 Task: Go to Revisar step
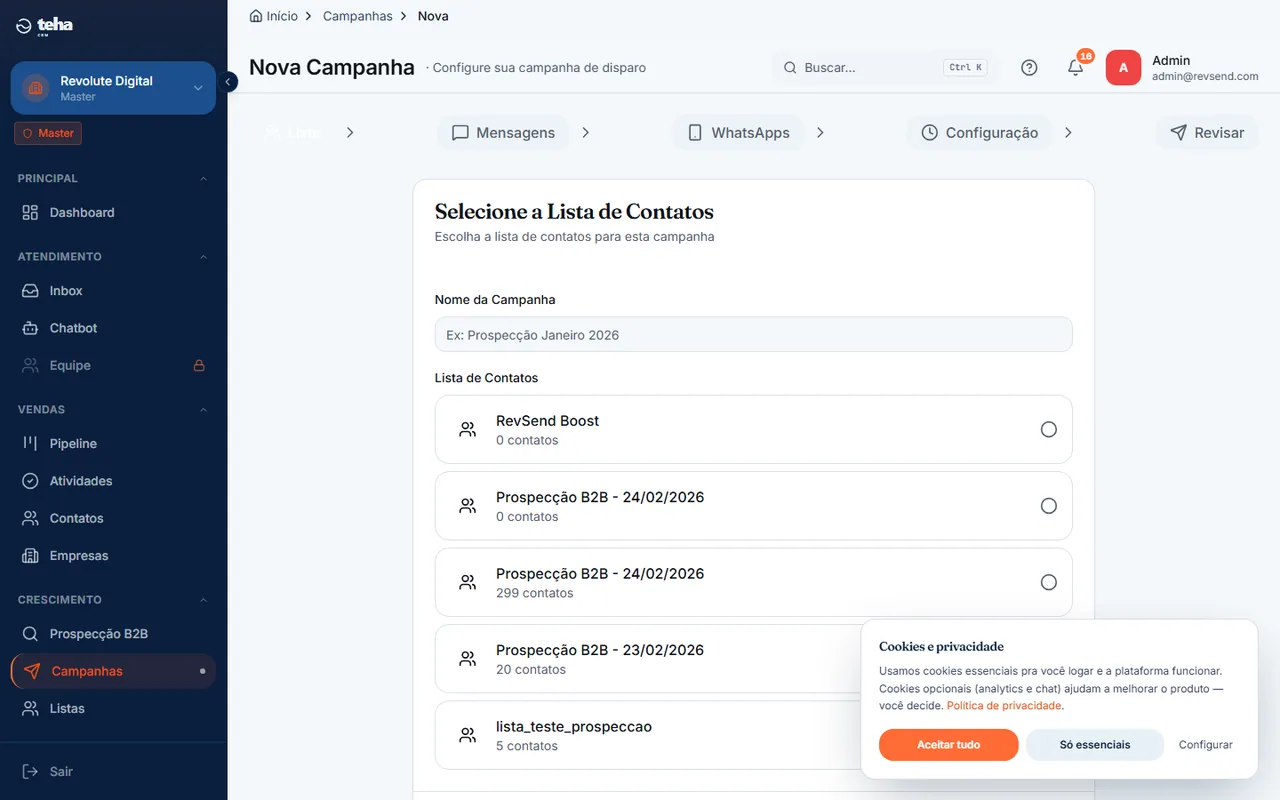pos(1207,133)
